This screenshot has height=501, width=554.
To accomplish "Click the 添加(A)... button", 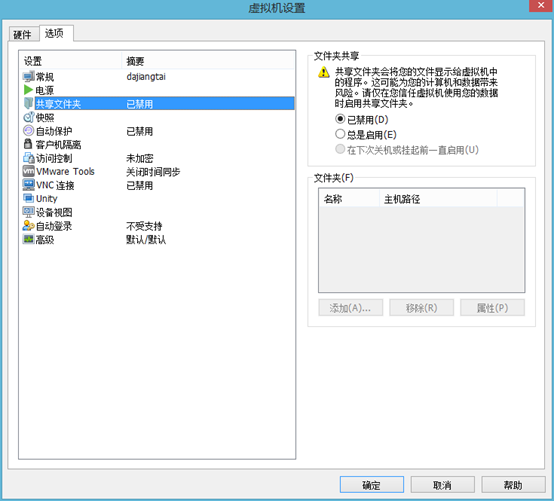I will (x=350, y=308).
